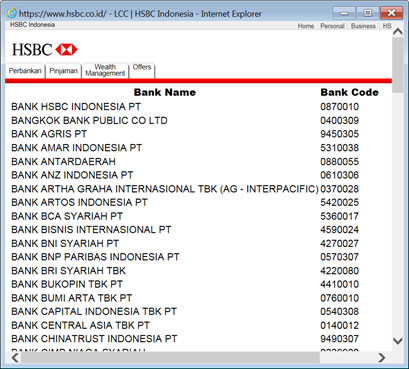Viewport: 409px width, 369px height.
Task: Select BANK BCA SYARIAH PT entry
Action: (x=67, y=216)
